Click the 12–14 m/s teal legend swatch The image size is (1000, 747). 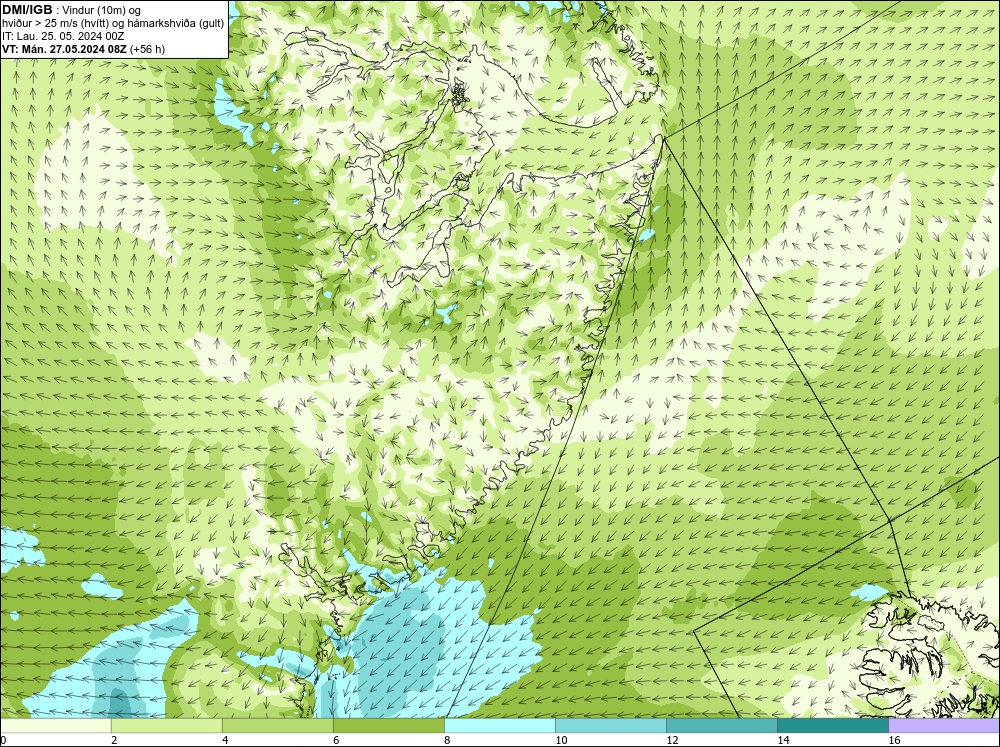pyautogui.click(x=722, y=726)
